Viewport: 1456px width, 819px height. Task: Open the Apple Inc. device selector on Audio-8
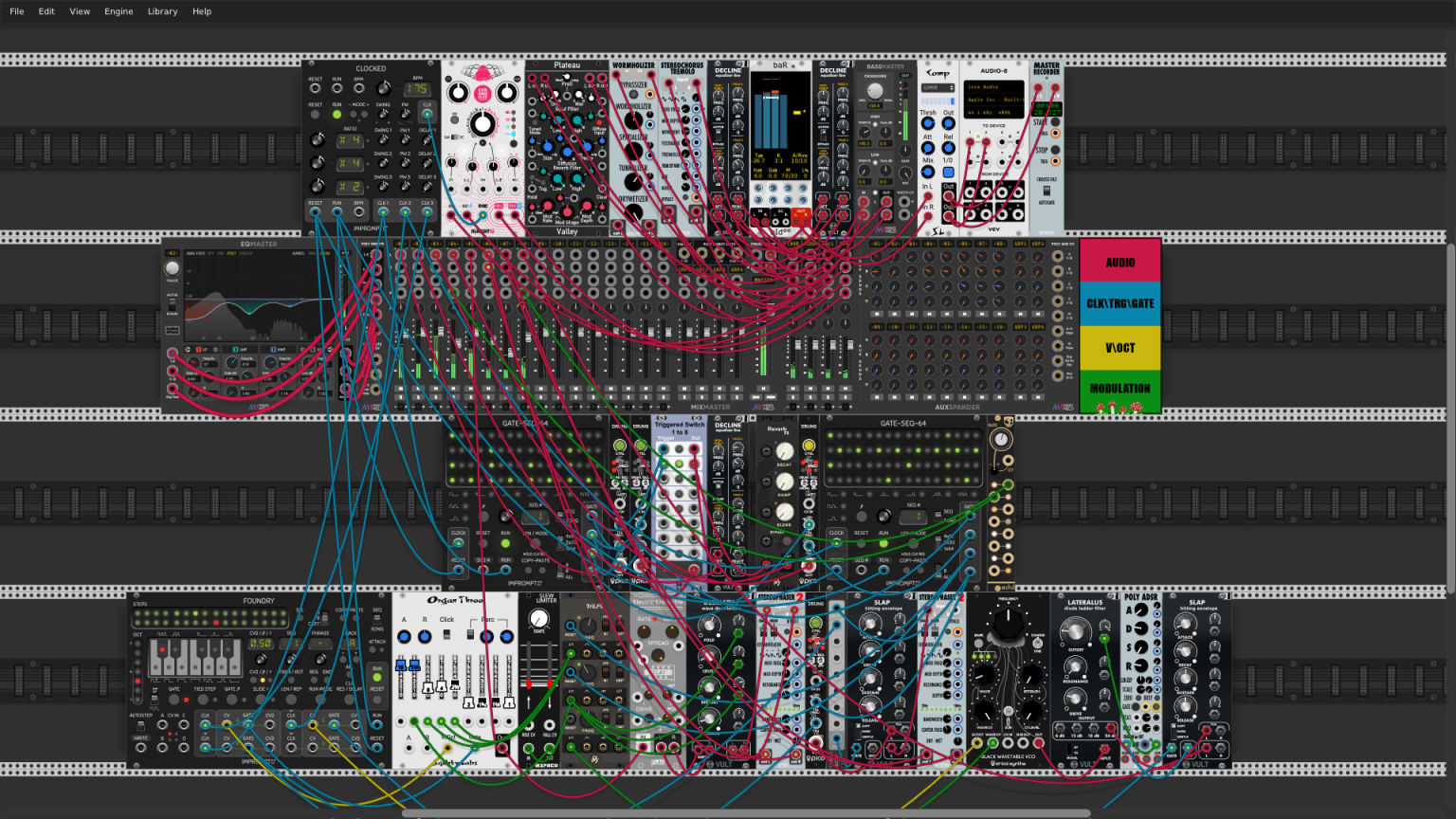pos(993,100)
